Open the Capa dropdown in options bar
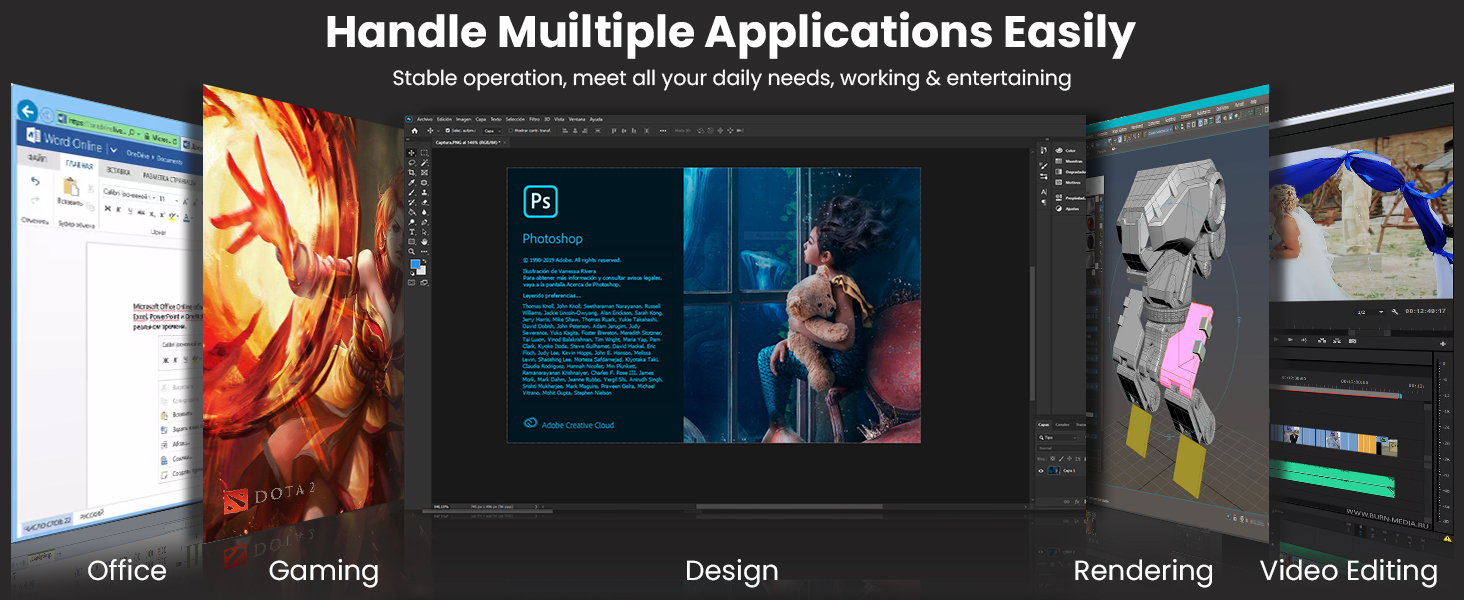 point(490,131)
